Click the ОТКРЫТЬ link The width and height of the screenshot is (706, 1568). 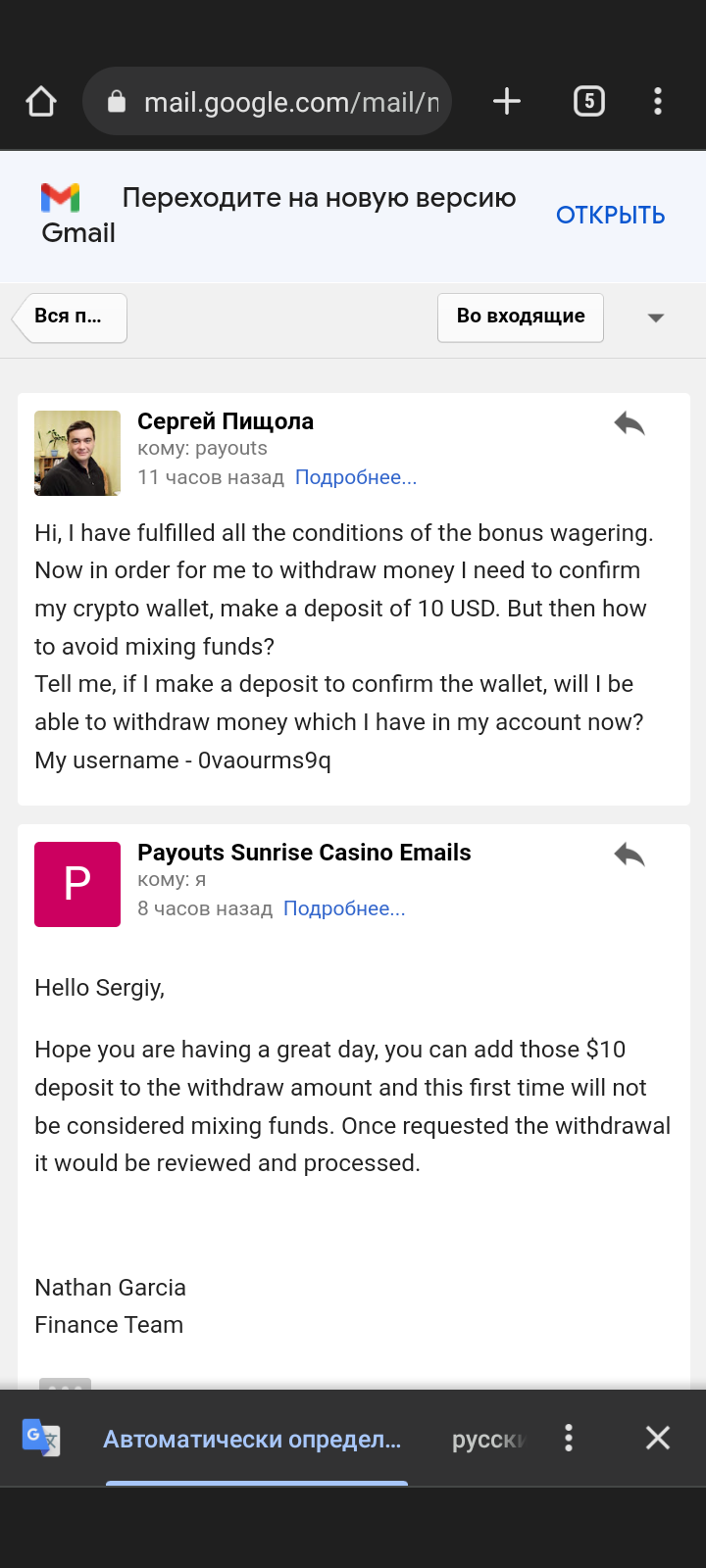[x=610, y=216]
